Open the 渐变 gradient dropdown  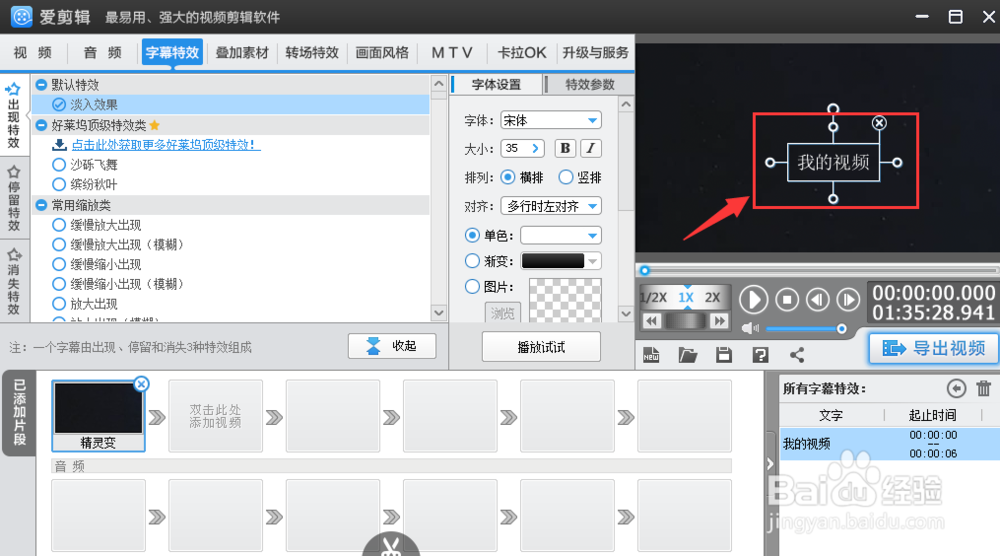point(594,261)
